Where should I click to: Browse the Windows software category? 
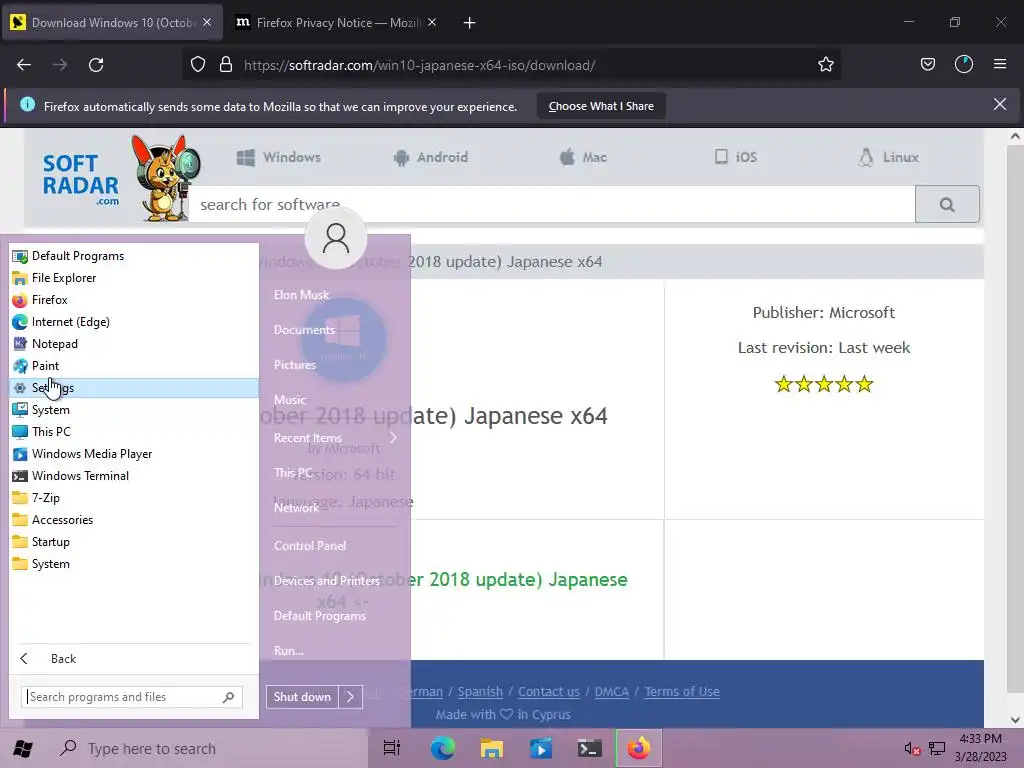[x=279, y=157]
